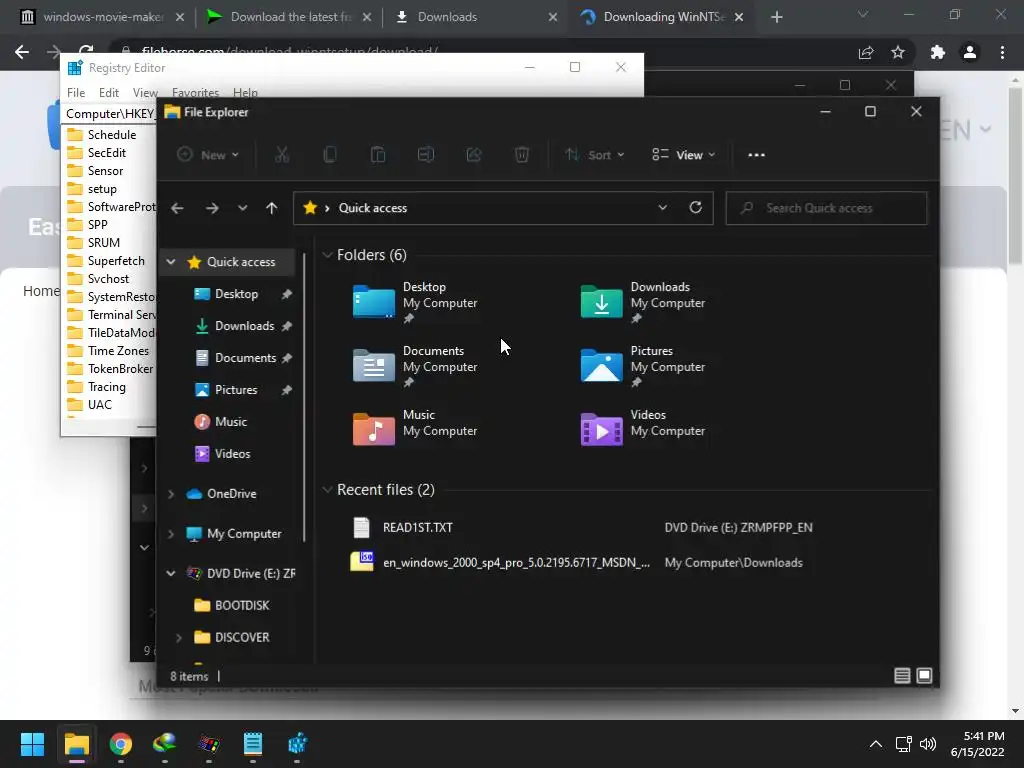The image size is (1024, 768).
Task: Go forward with File Explorer forward arrow
Action: [x=212, y=208]
